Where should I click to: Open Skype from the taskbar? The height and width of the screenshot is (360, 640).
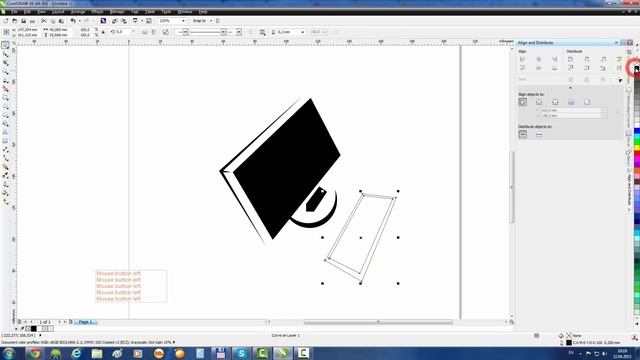(241, 353)
